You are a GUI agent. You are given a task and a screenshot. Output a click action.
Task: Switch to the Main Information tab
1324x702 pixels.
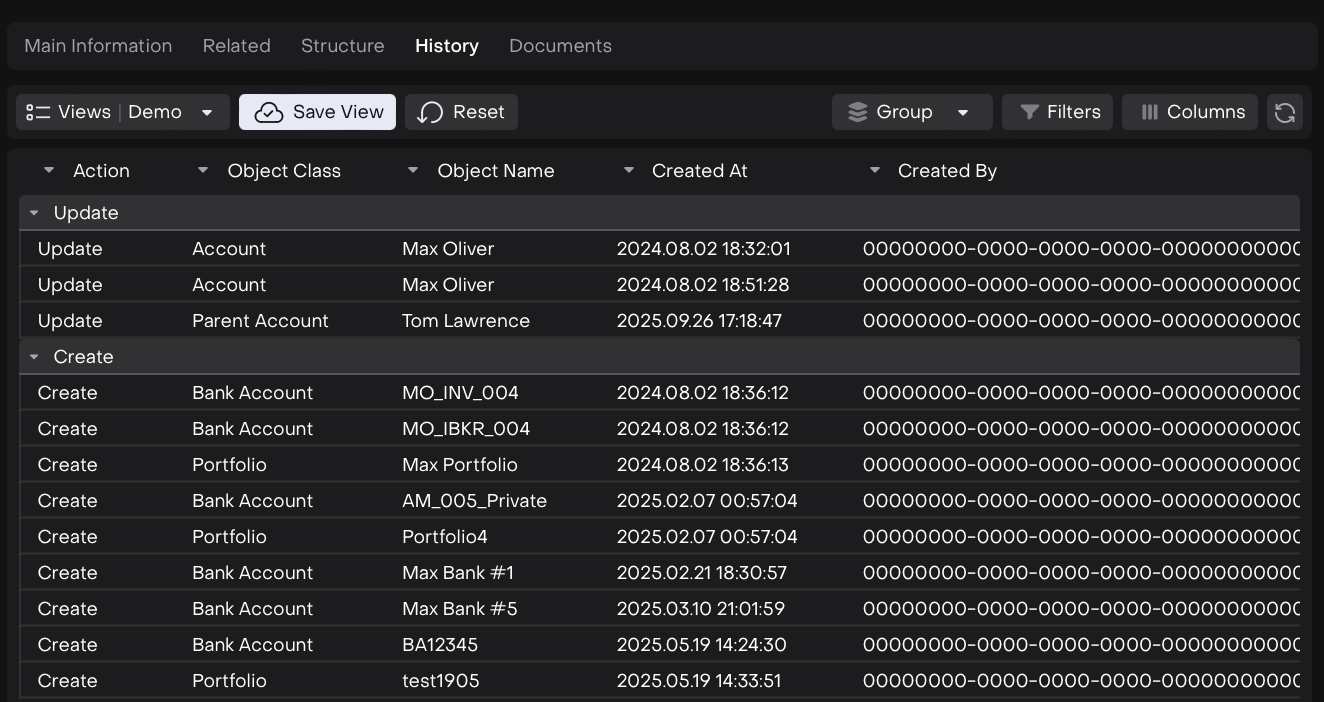98,46
